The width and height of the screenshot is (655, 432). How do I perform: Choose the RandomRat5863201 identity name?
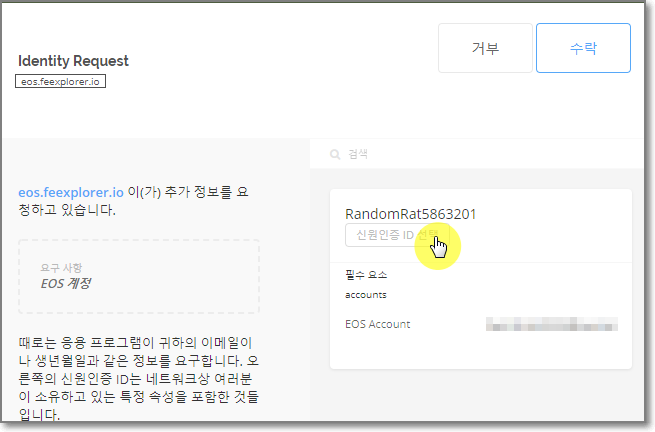tap(410, 214)
